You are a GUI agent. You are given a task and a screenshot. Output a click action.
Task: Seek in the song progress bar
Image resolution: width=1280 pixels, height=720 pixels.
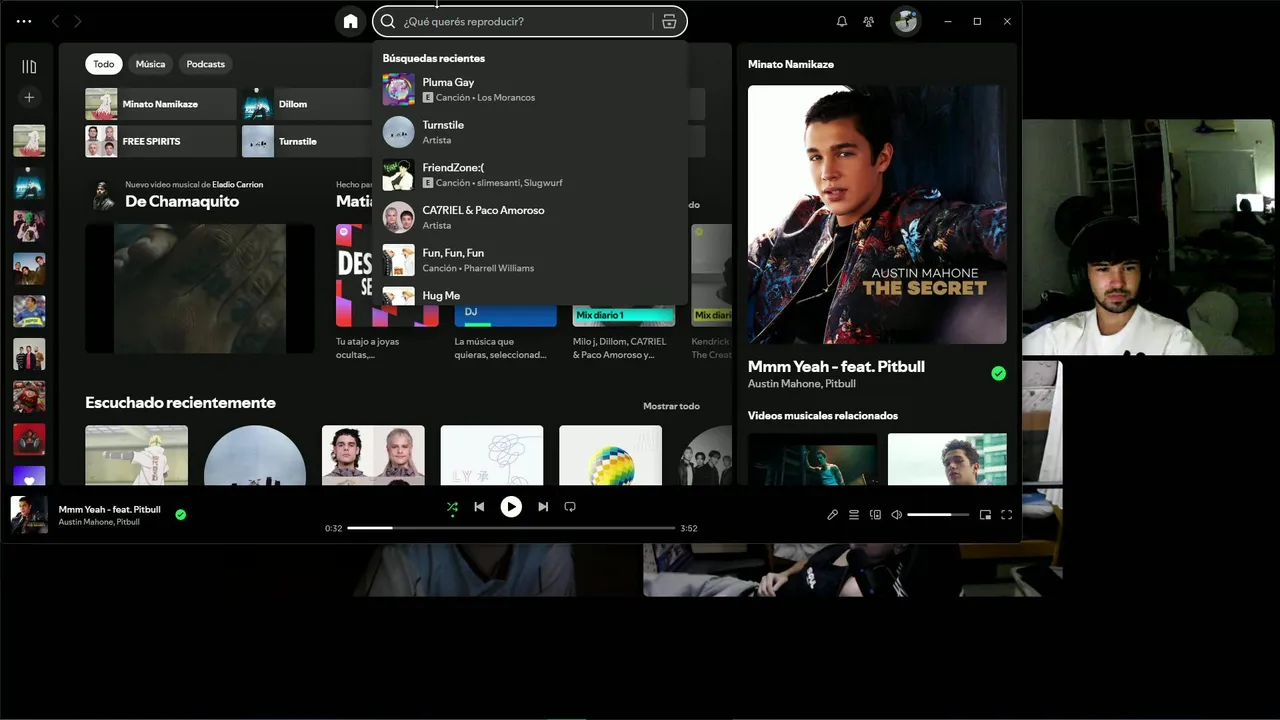[511, 528]
